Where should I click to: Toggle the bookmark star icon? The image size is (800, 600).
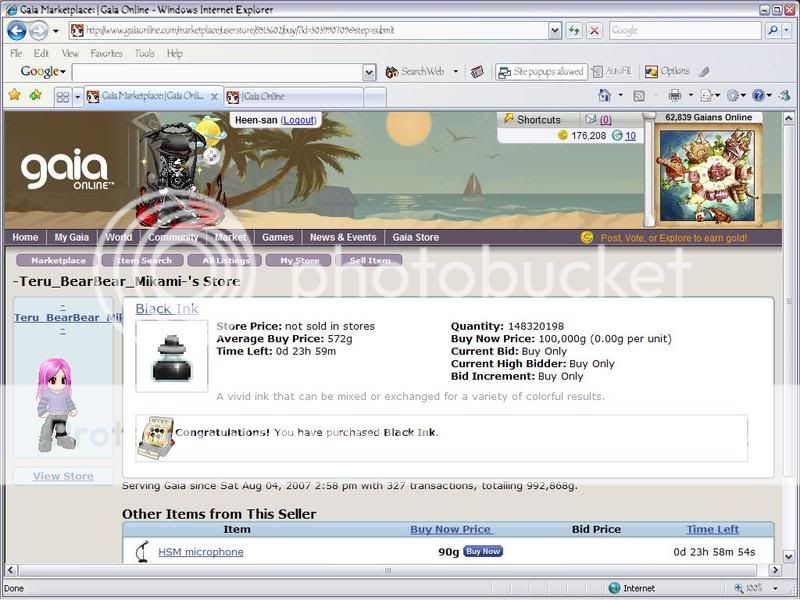tap(17, 96)
